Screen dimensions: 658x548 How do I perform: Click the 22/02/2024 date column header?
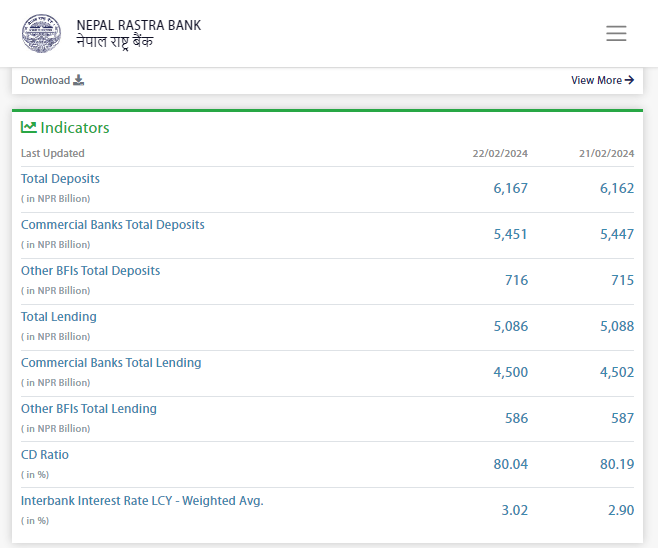pyautogui.click(x=500, y=154)
